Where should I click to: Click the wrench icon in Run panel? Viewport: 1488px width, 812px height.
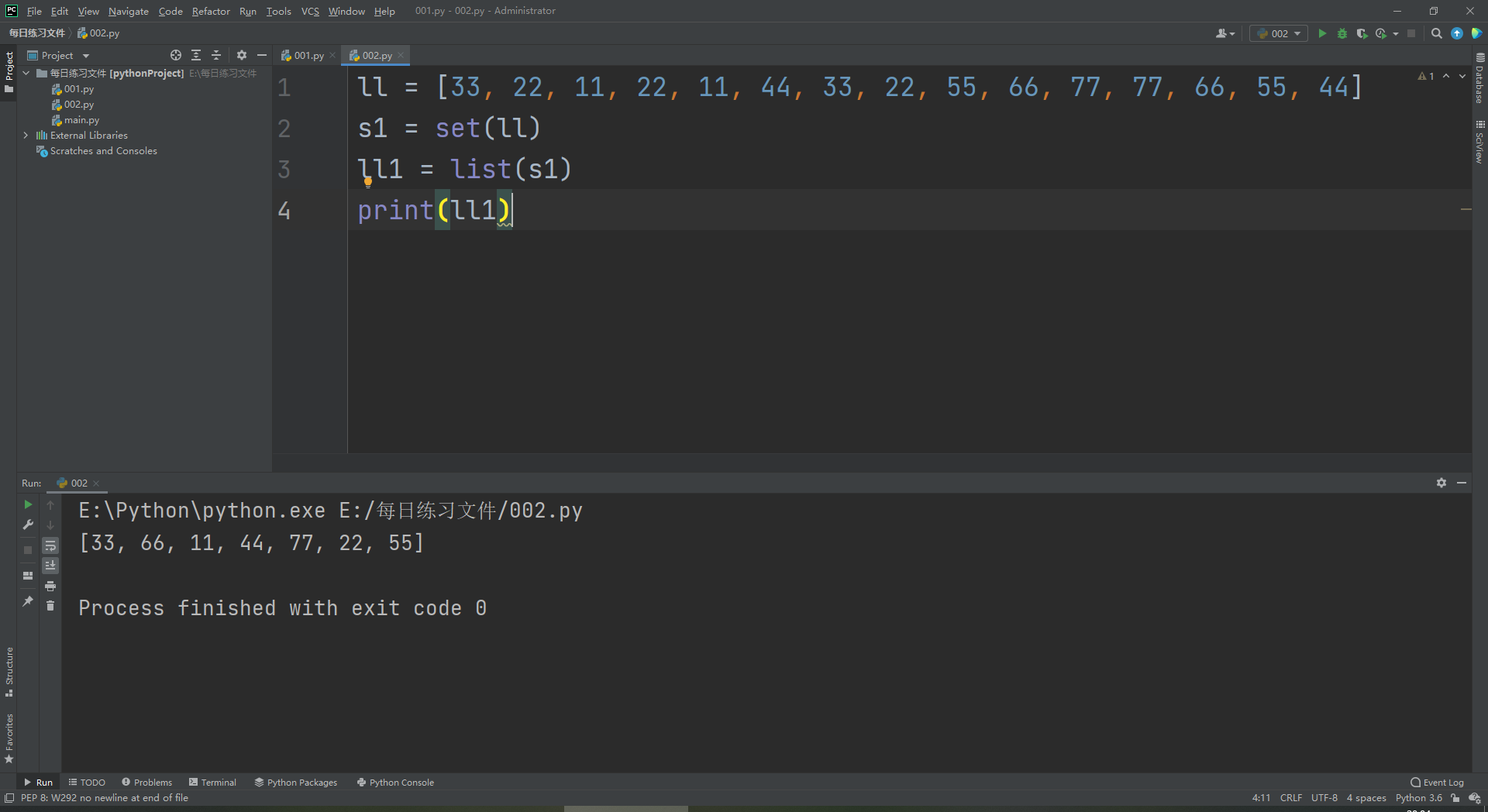click(x=28, y=525)
